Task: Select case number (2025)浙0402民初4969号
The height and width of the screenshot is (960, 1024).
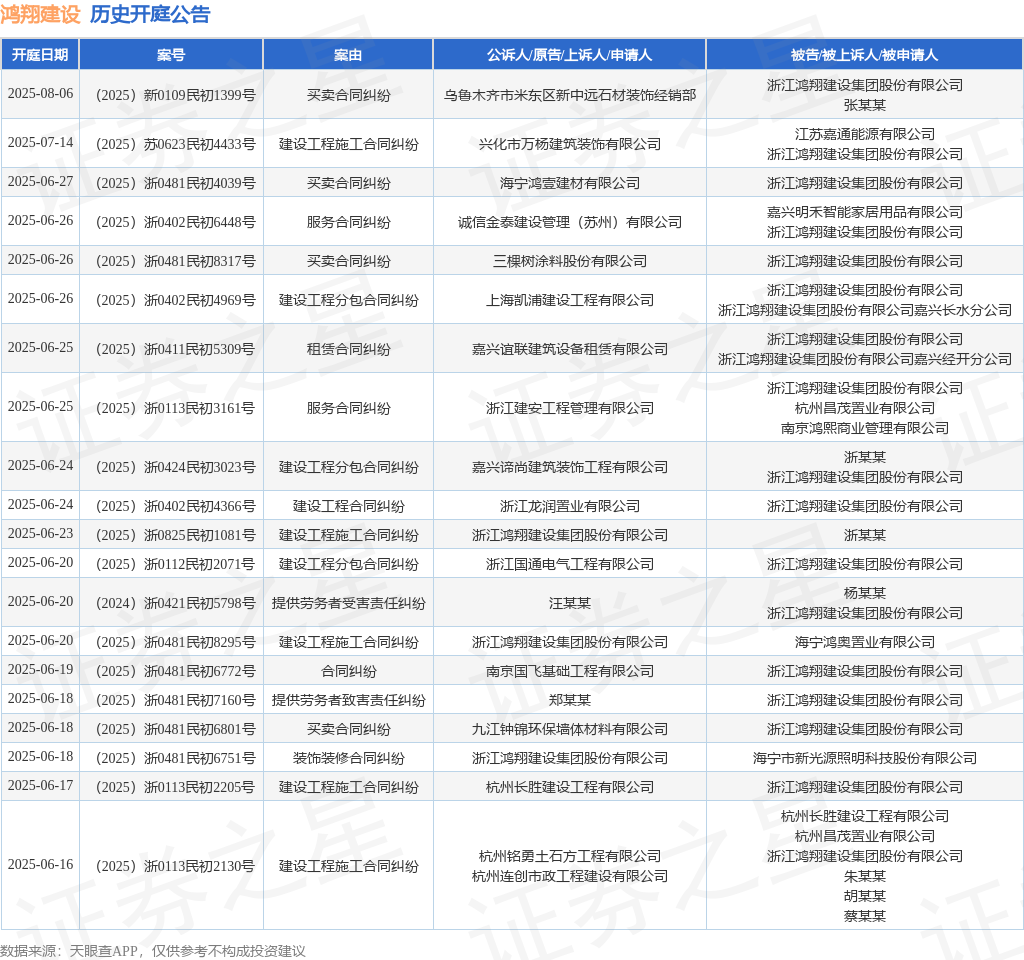Action: [x=175, y=300]
